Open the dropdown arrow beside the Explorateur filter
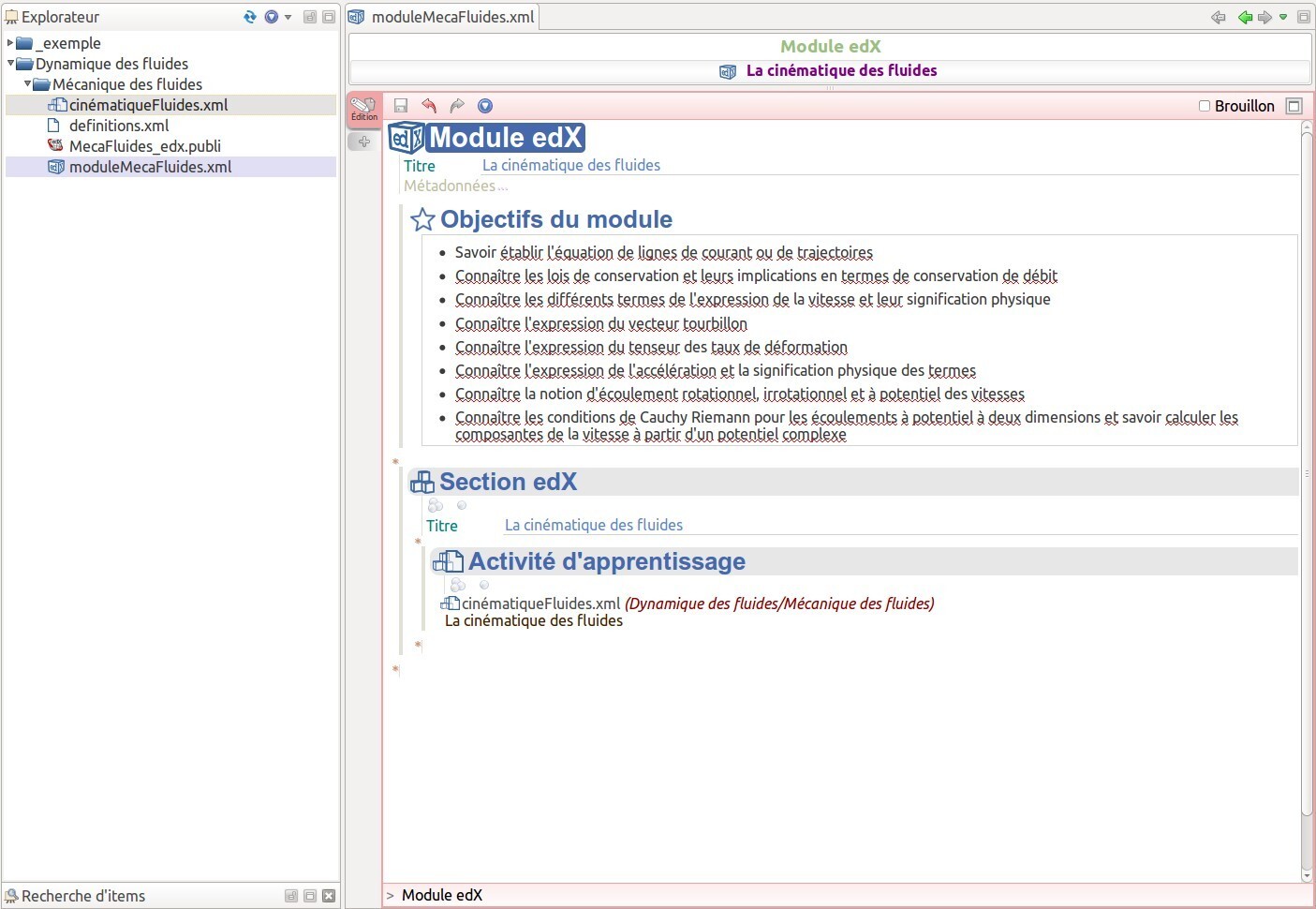The width and height of the screenshot is (1316, 909). coord(288,17)
